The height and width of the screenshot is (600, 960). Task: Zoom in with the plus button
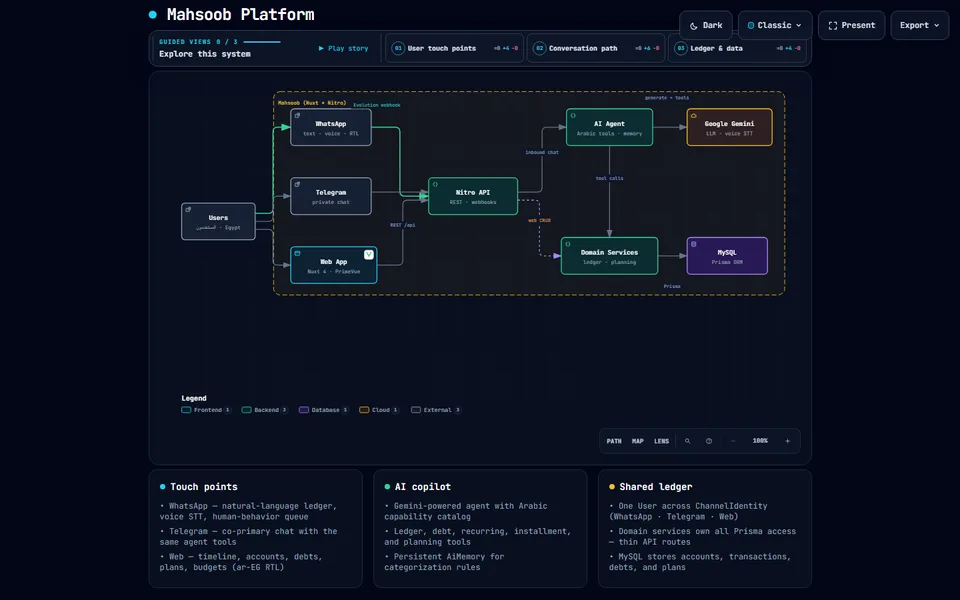pos(787,441)
